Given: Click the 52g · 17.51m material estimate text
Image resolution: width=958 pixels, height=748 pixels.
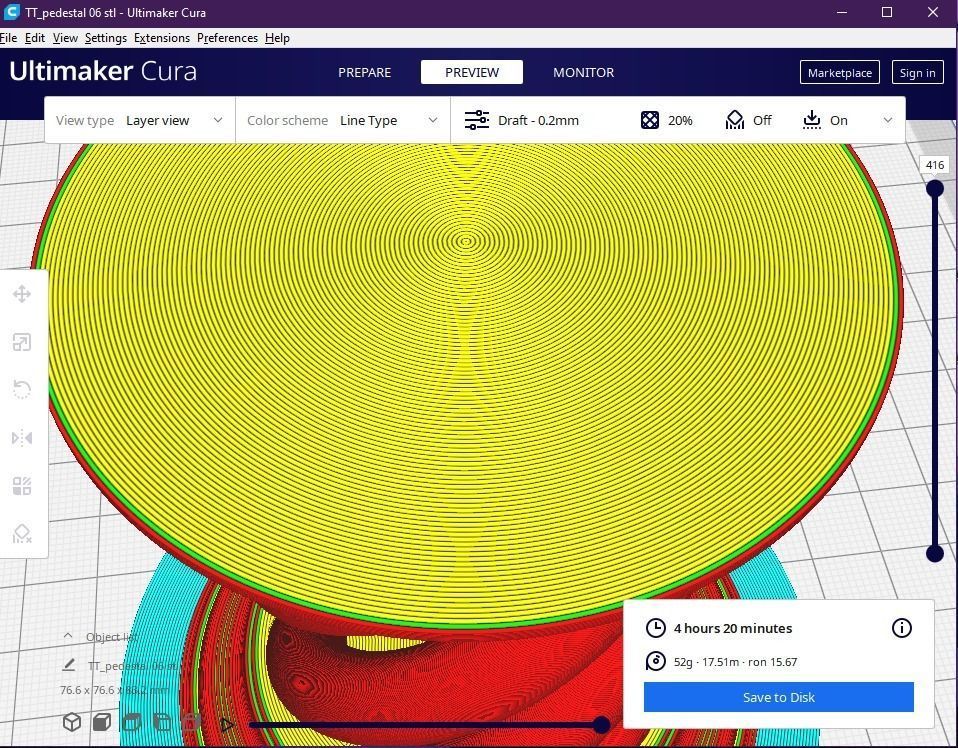Looking at the screenshot, I should (735, 662).
